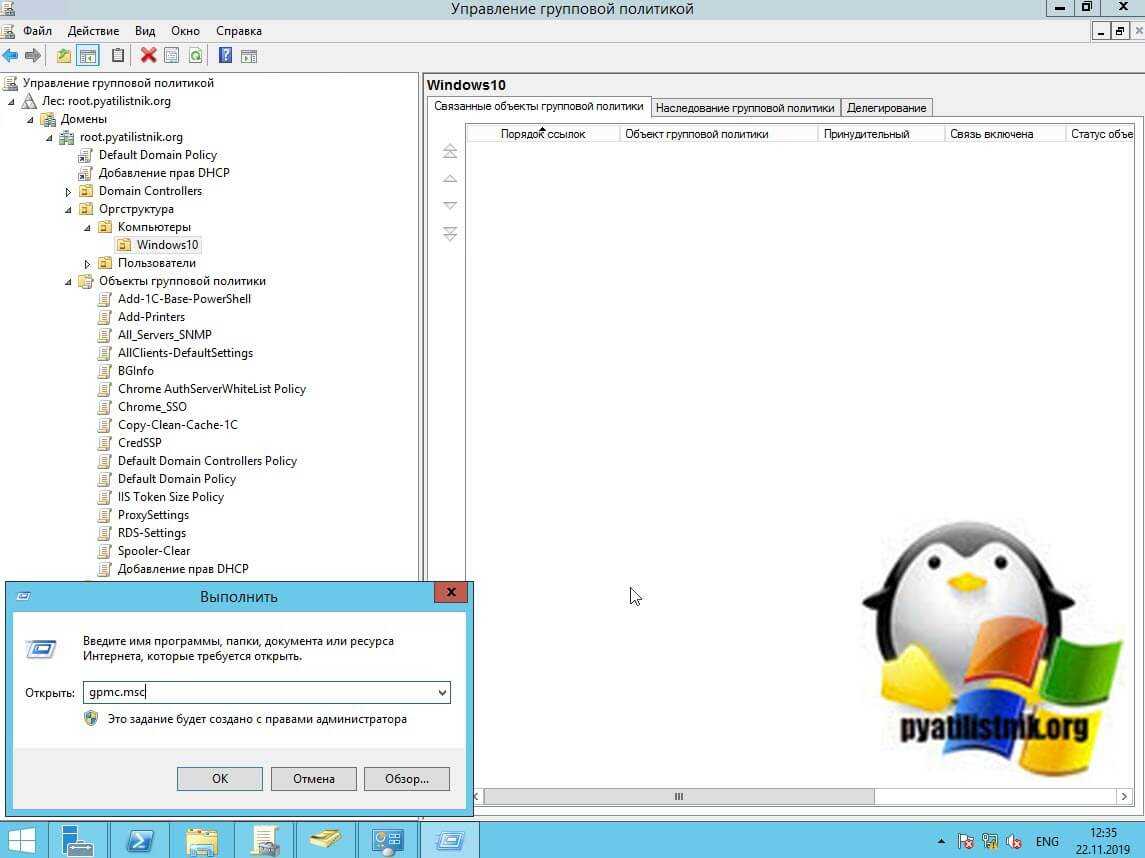Move link to bottom with double-down arrow
The height and width of the screenshot is (858, 1145).
point(450,234)
